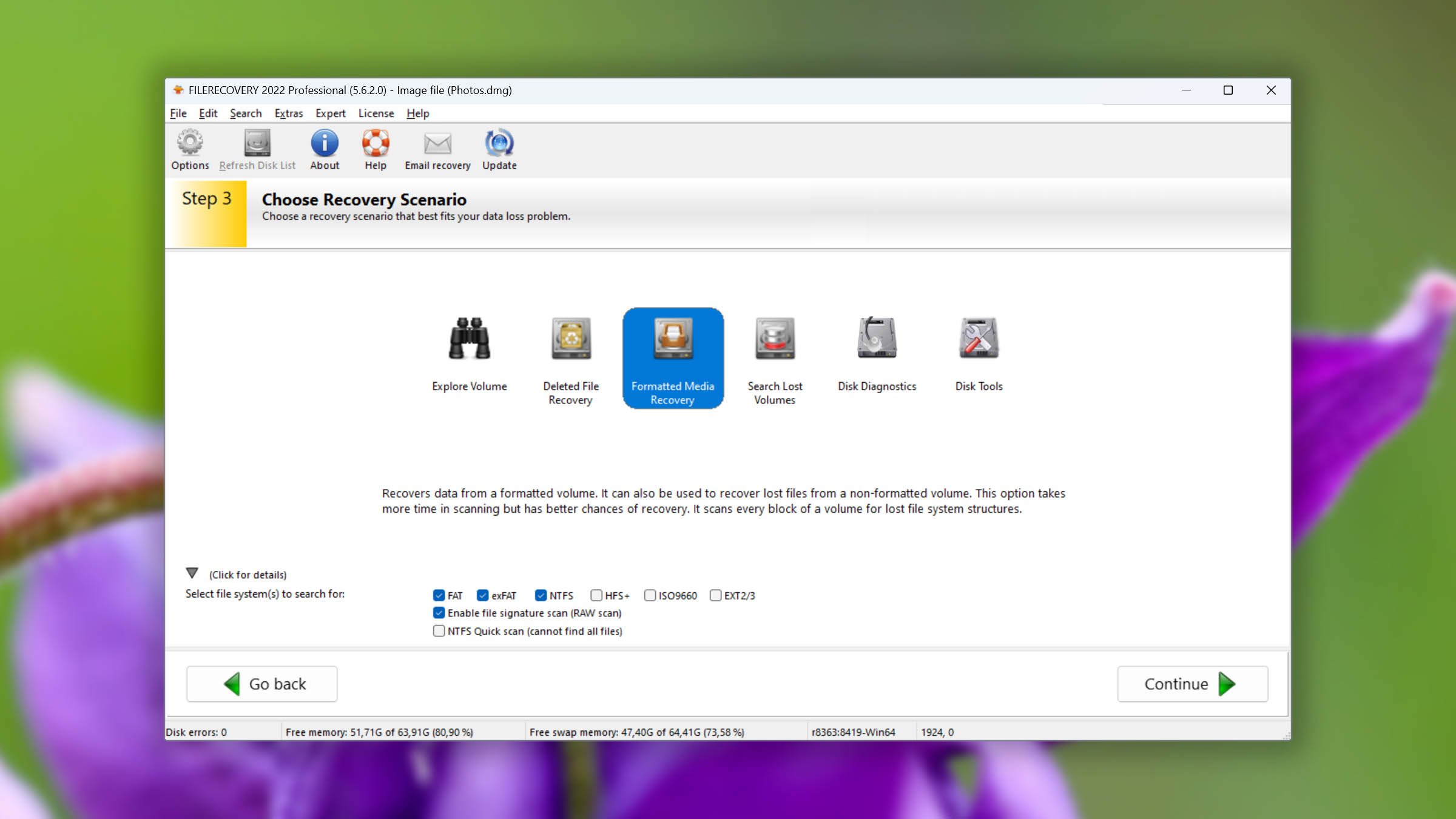Minimize the FILERECOVERY window
Image resolution: width=1456 pixels, height=819 pixels.
click(1186, 90)
